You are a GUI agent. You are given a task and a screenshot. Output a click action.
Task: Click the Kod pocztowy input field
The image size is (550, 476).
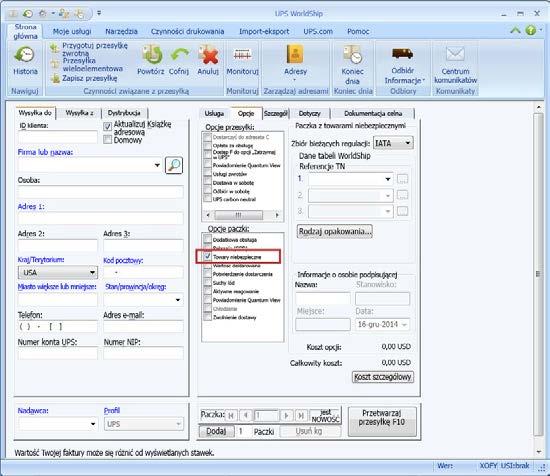(x=143, y=272)
